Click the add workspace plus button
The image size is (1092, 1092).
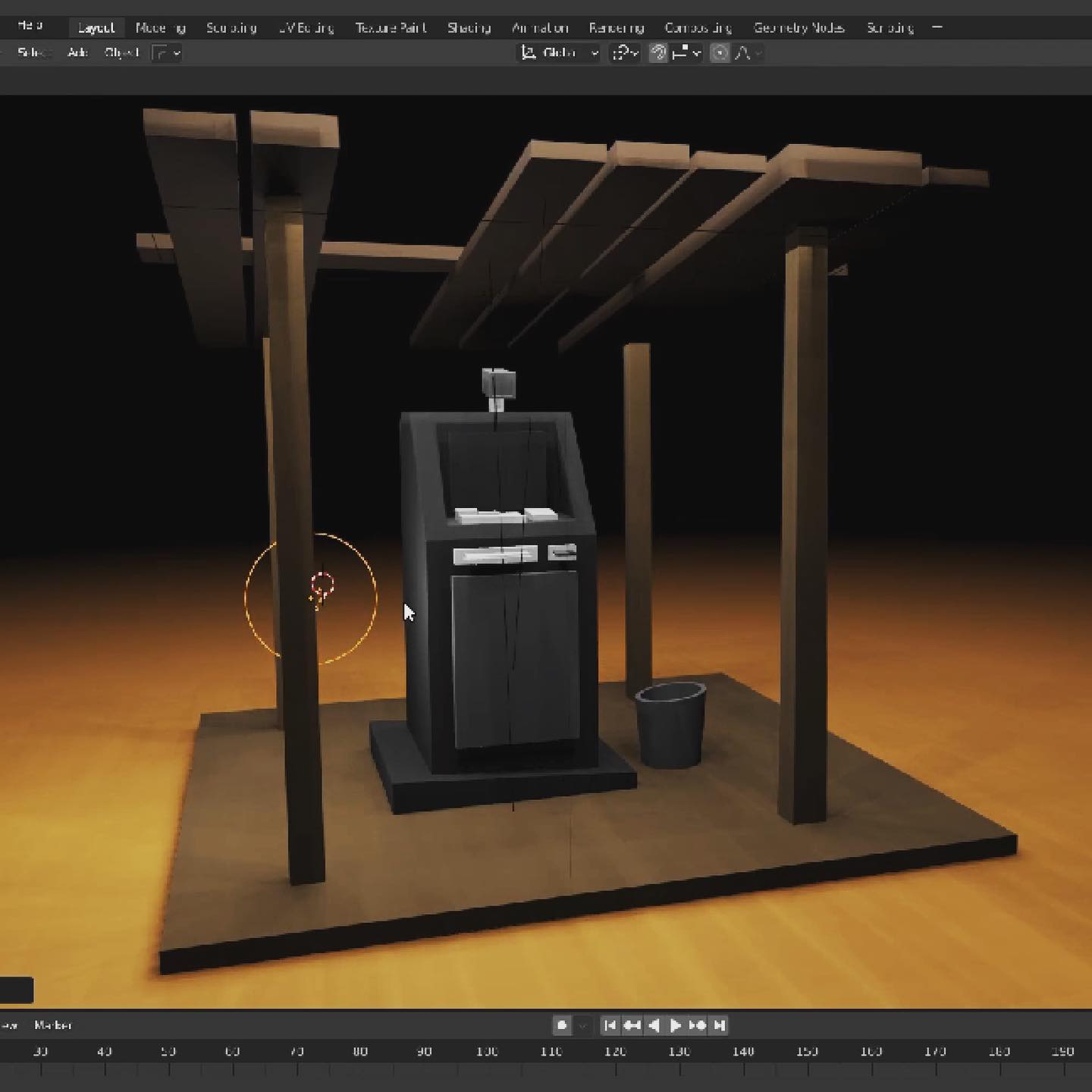click(x=937, y=27)
